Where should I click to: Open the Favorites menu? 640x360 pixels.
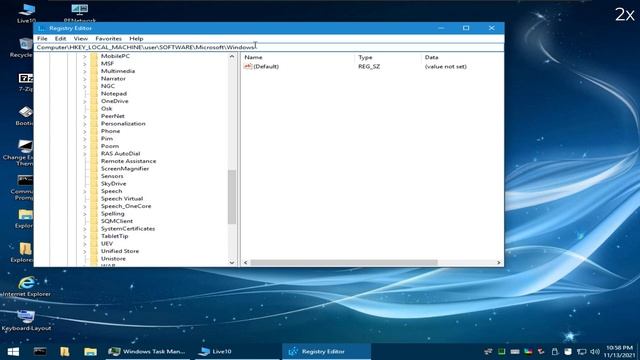click(x=108, y=38)
